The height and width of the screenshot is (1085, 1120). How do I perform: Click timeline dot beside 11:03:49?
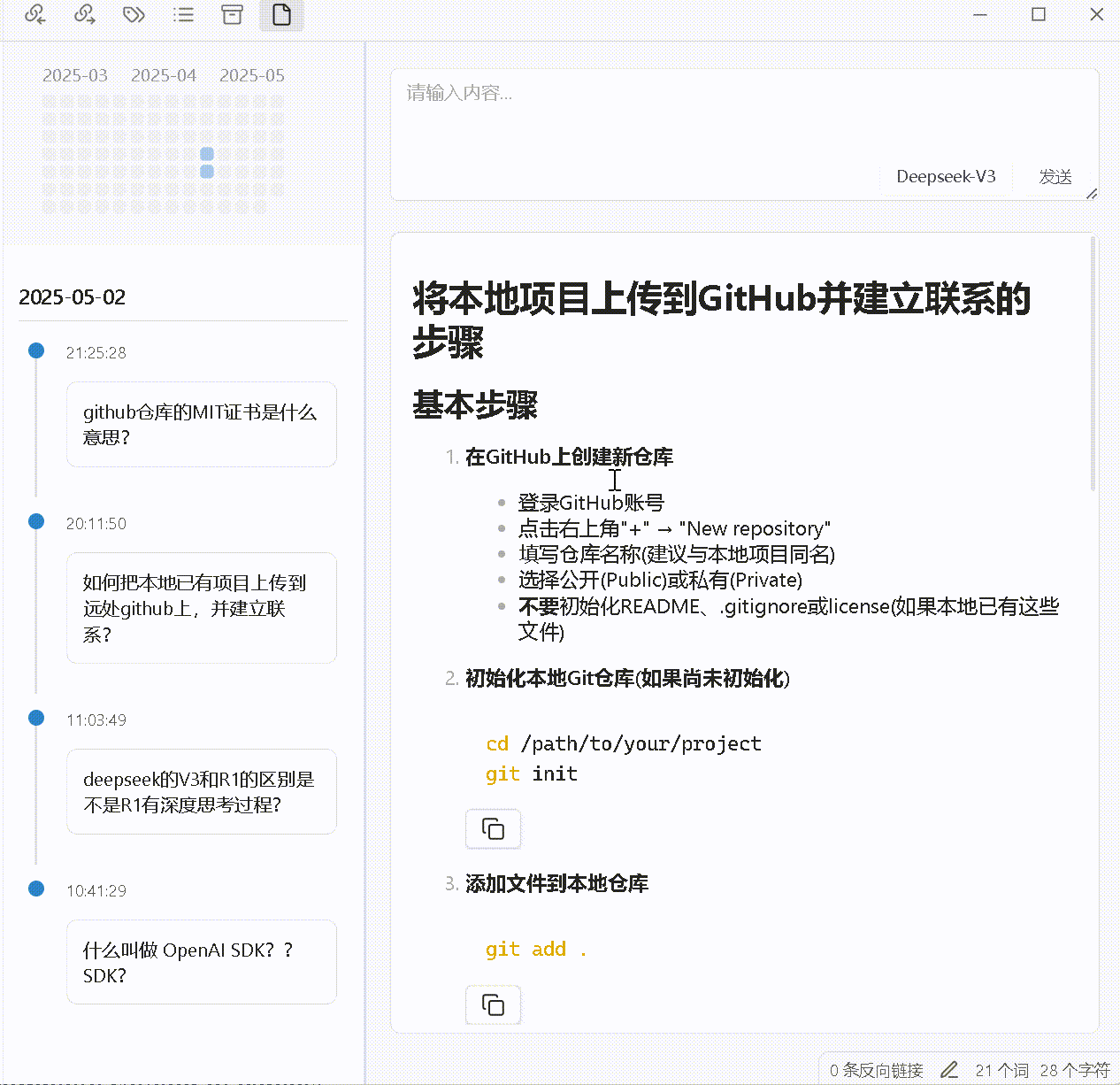point(36,718)
